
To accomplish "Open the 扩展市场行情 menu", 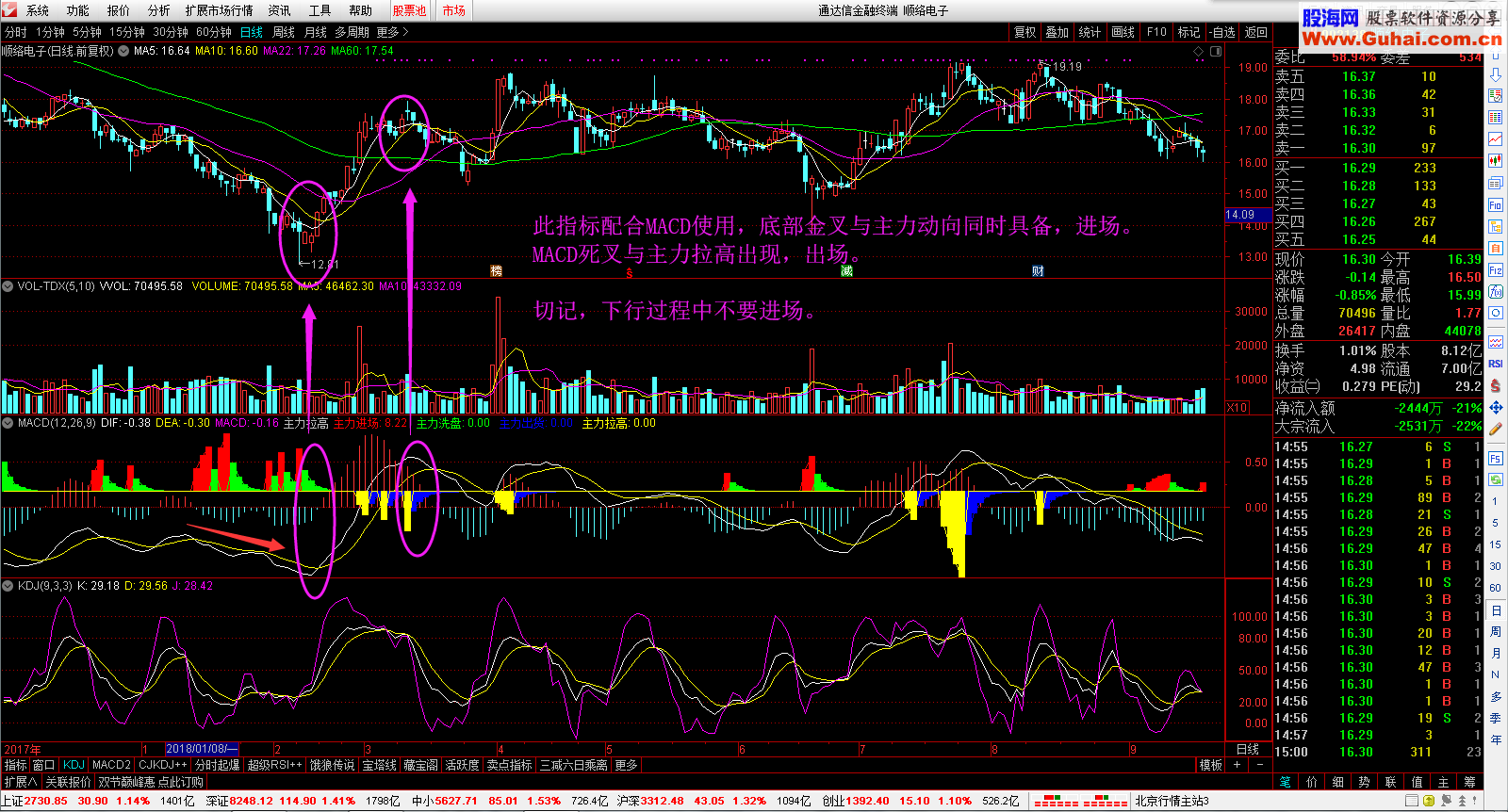I will [x=220, y=10].
